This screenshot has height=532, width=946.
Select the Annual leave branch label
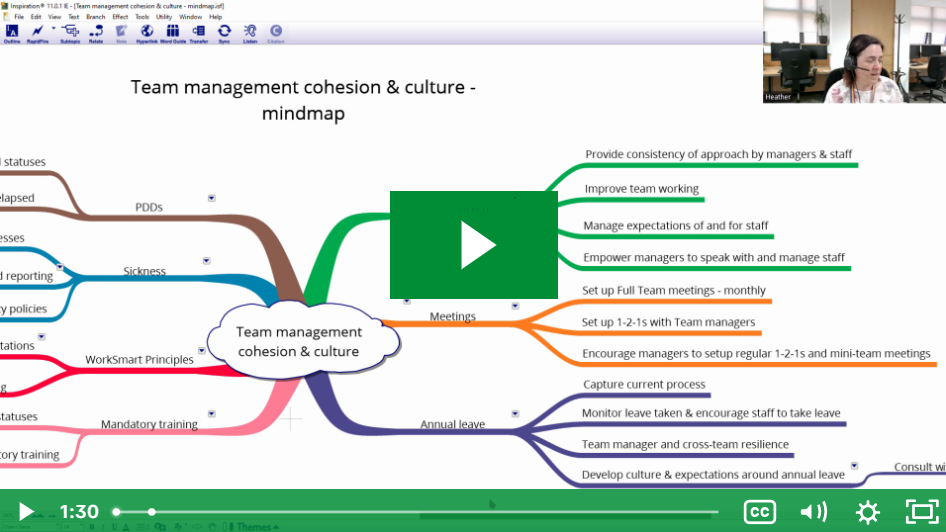point(452,424)
